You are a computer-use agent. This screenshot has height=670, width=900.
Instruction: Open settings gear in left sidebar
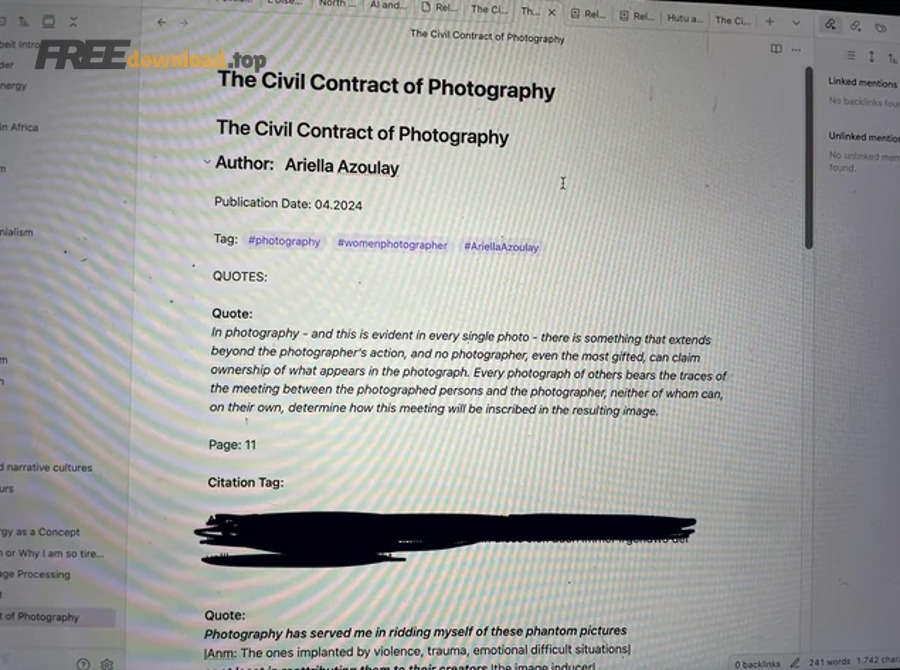pyautogui.click(x=108, y=663)
